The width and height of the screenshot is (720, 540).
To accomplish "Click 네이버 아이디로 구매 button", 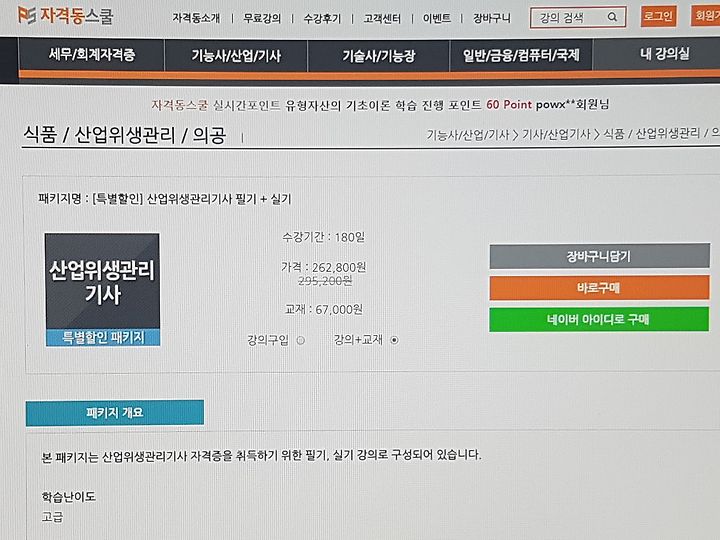I will (x=599, y=319).
